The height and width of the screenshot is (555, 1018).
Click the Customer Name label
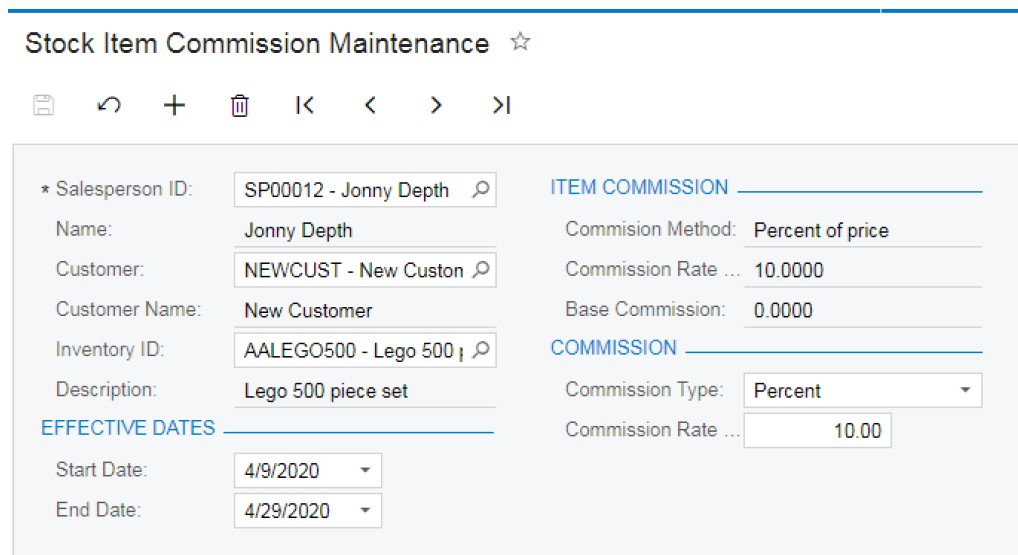point(128,309)
